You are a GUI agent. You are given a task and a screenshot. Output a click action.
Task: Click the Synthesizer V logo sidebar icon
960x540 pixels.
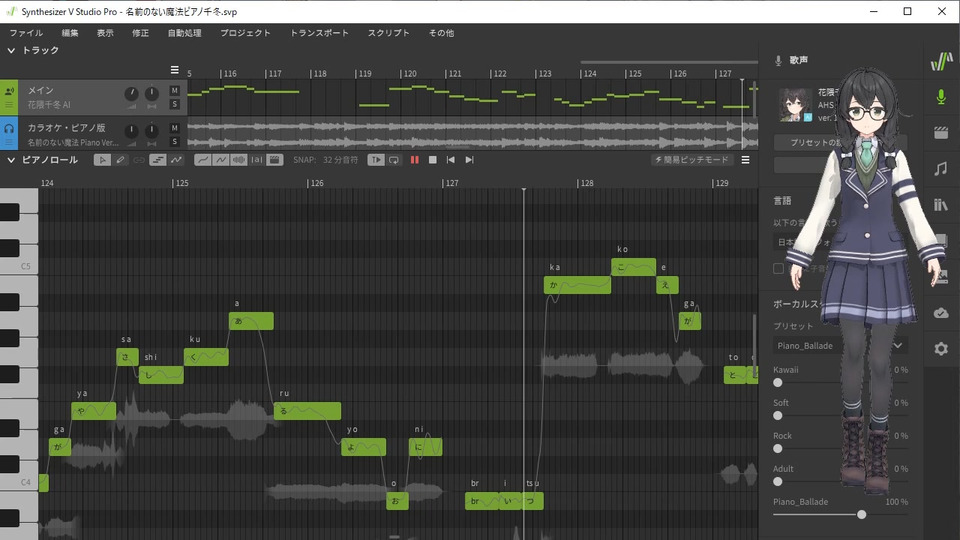point(941,62)
